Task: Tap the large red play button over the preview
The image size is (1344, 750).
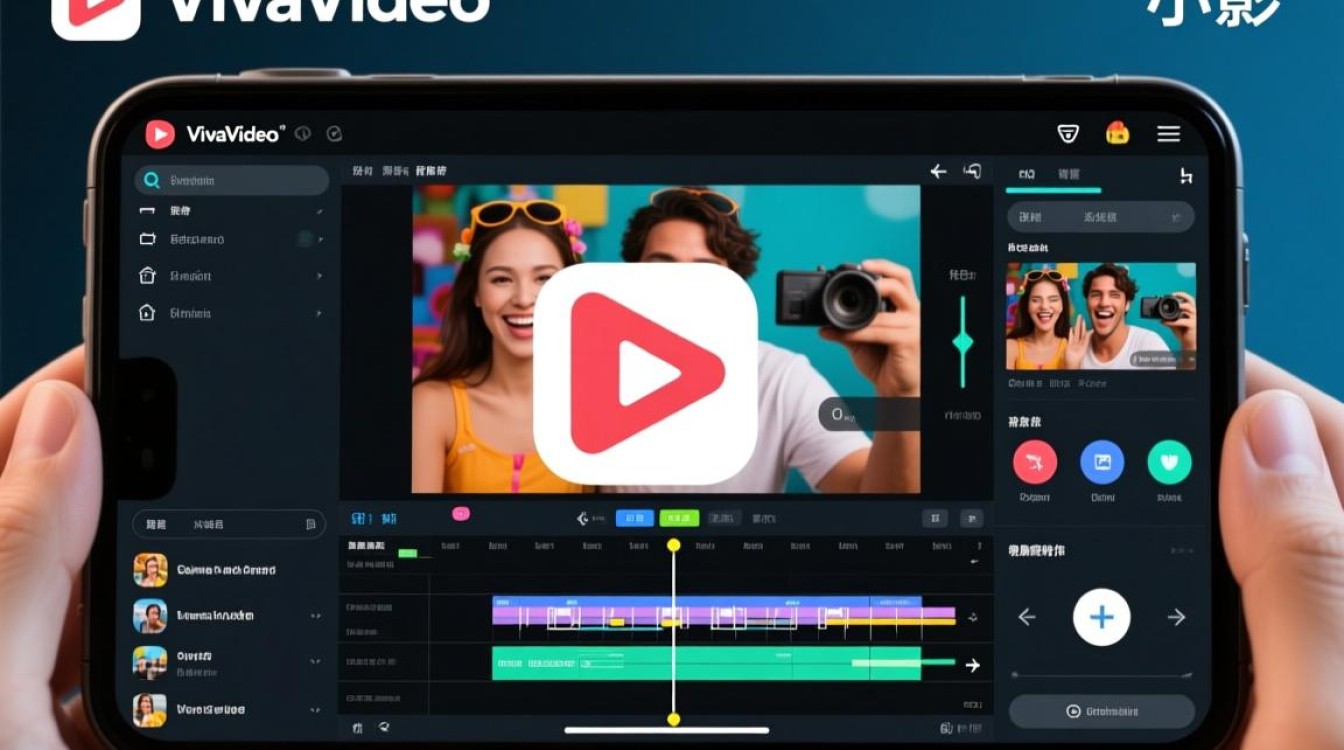Action: pos(645,373)
